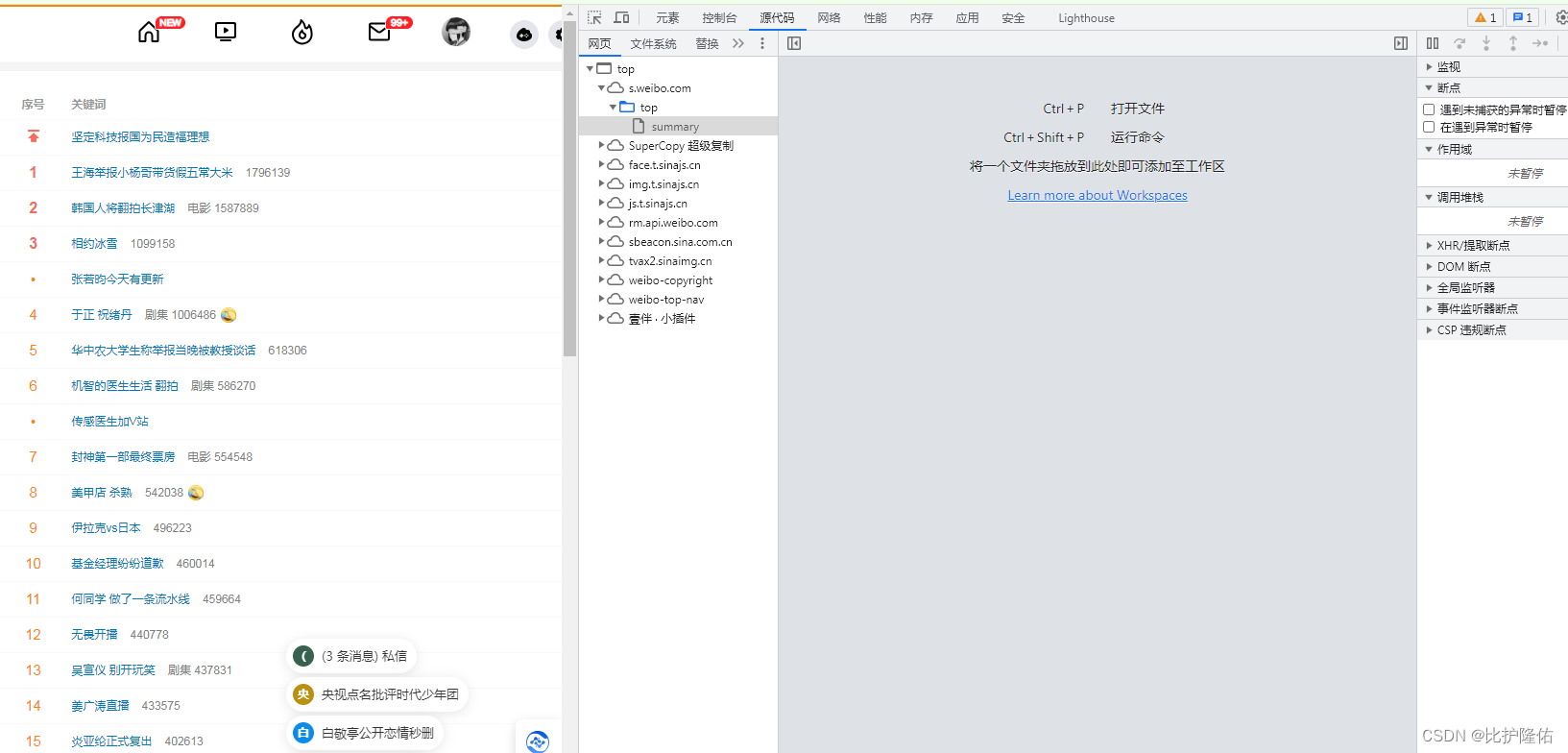Open the Weibo hot flame icon
The height and width of the screenshot is (753, 1568).
tap(302, 33)
